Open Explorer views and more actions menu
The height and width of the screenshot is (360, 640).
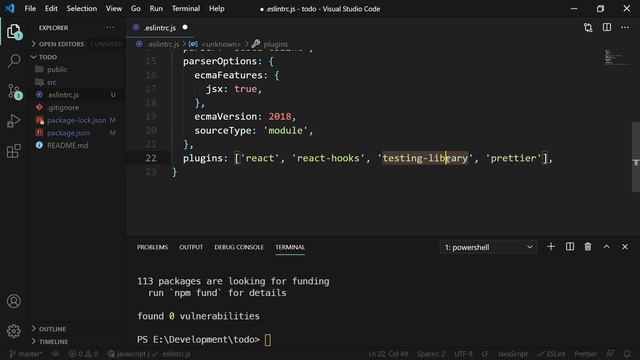click(x=110, y=28)
